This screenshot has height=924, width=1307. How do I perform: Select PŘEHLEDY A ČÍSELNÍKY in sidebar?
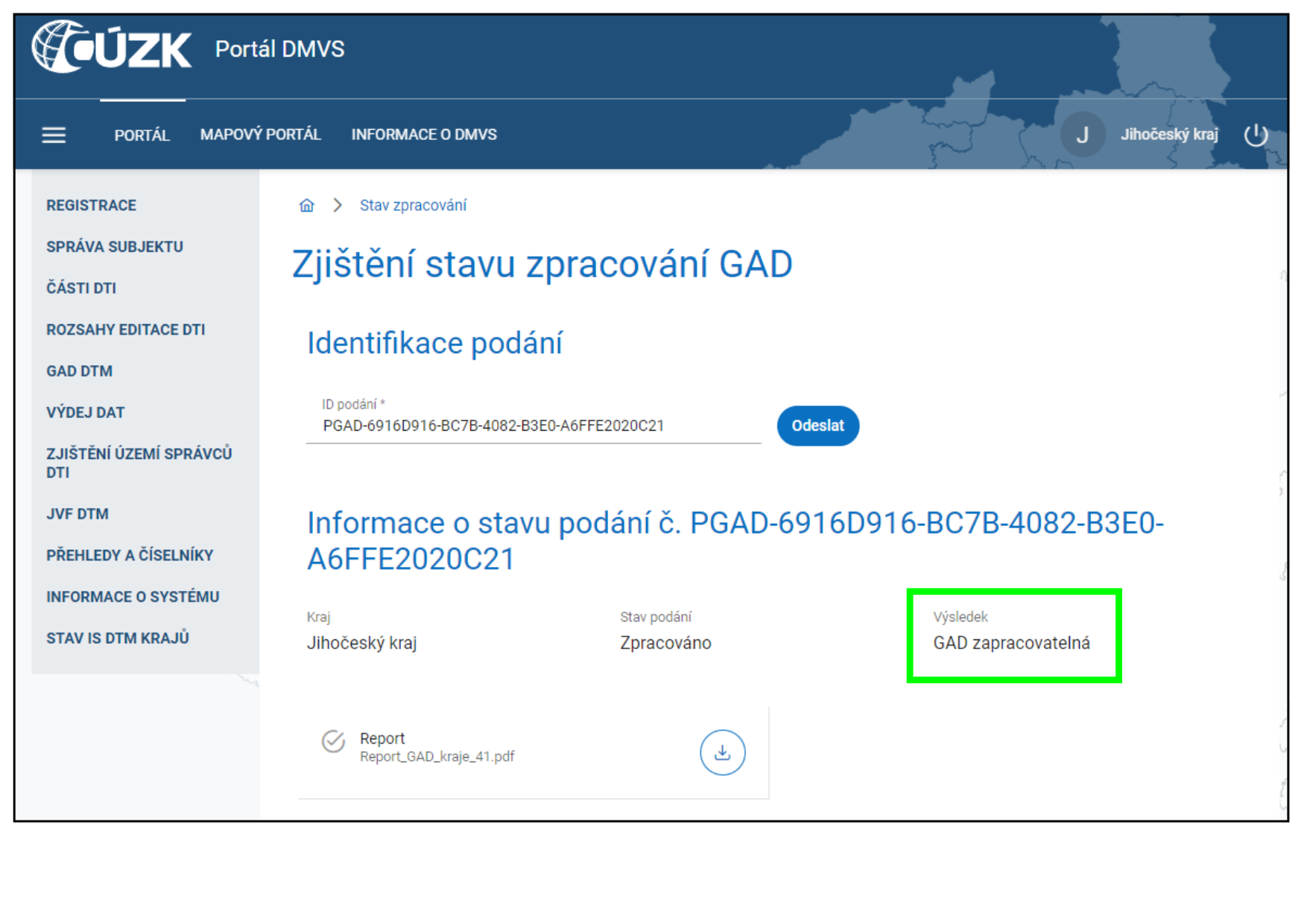click(129, 555)
